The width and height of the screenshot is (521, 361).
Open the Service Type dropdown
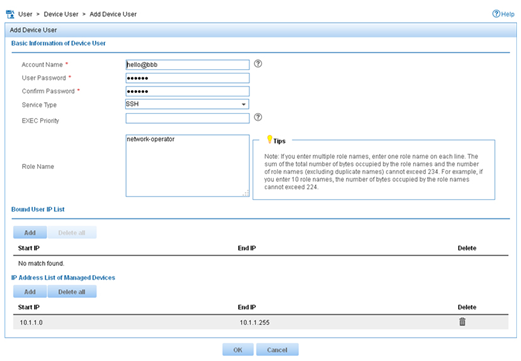[187, 104]
